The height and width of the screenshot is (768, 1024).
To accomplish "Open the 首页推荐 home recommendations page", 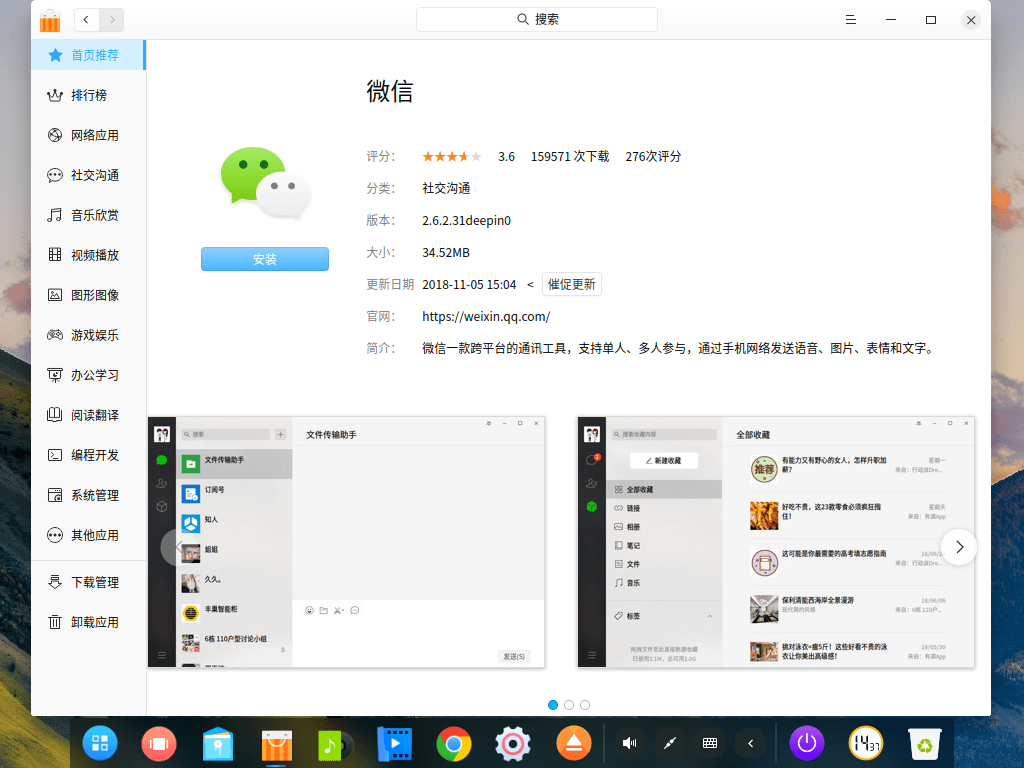I will [88, 55].
